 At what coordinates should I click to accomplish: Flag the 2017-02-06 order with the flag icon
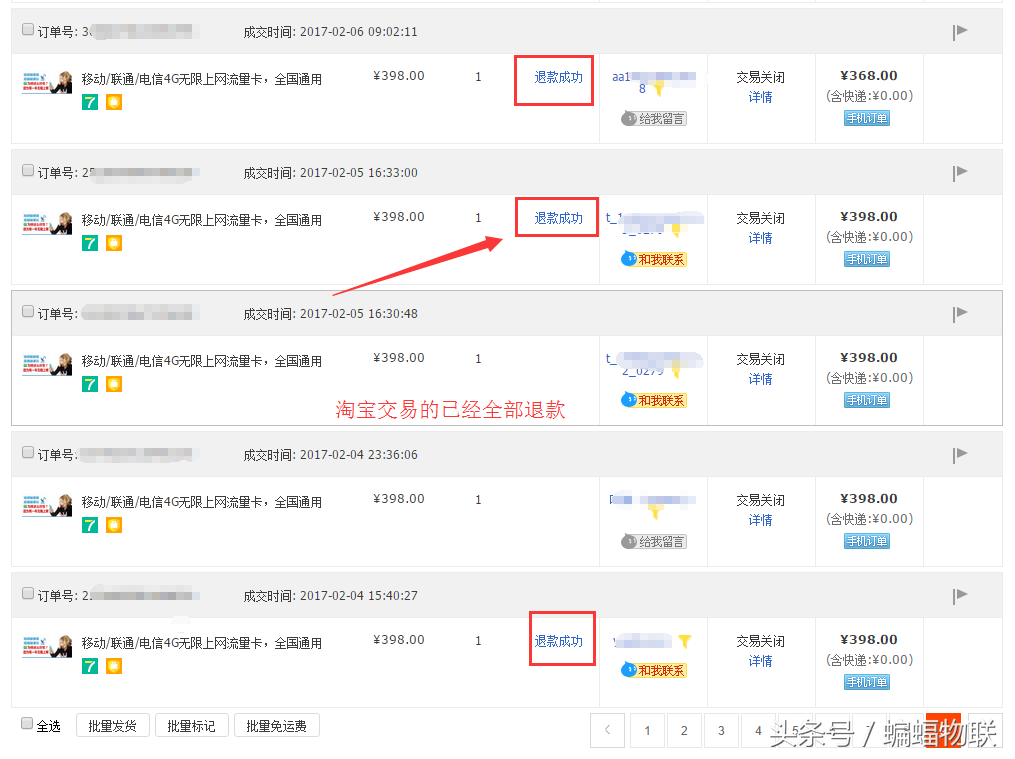coord(959,30)
